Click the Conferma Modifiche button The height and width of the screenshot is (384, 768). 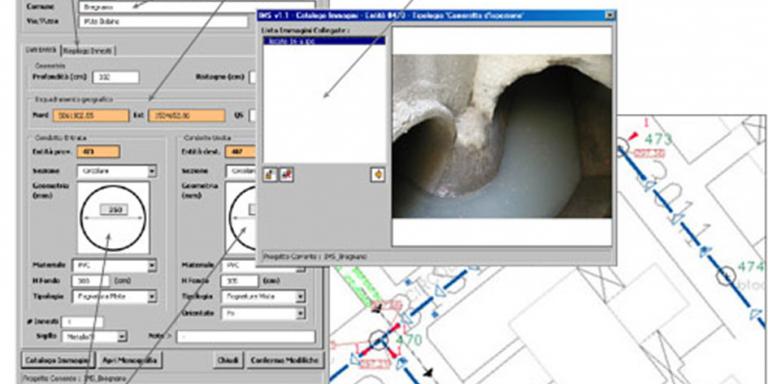pyautogui.click(x=285, y=360)
